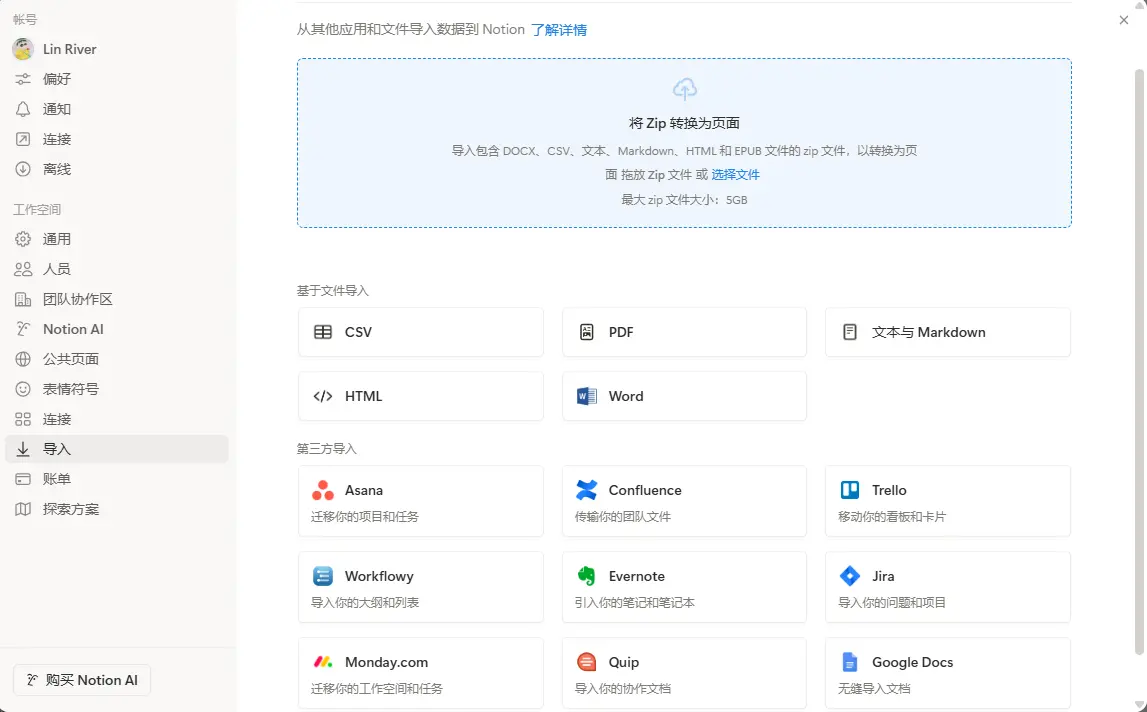Start import from Trello
This screenshot has width=1147, height=712.
[948, 501]
